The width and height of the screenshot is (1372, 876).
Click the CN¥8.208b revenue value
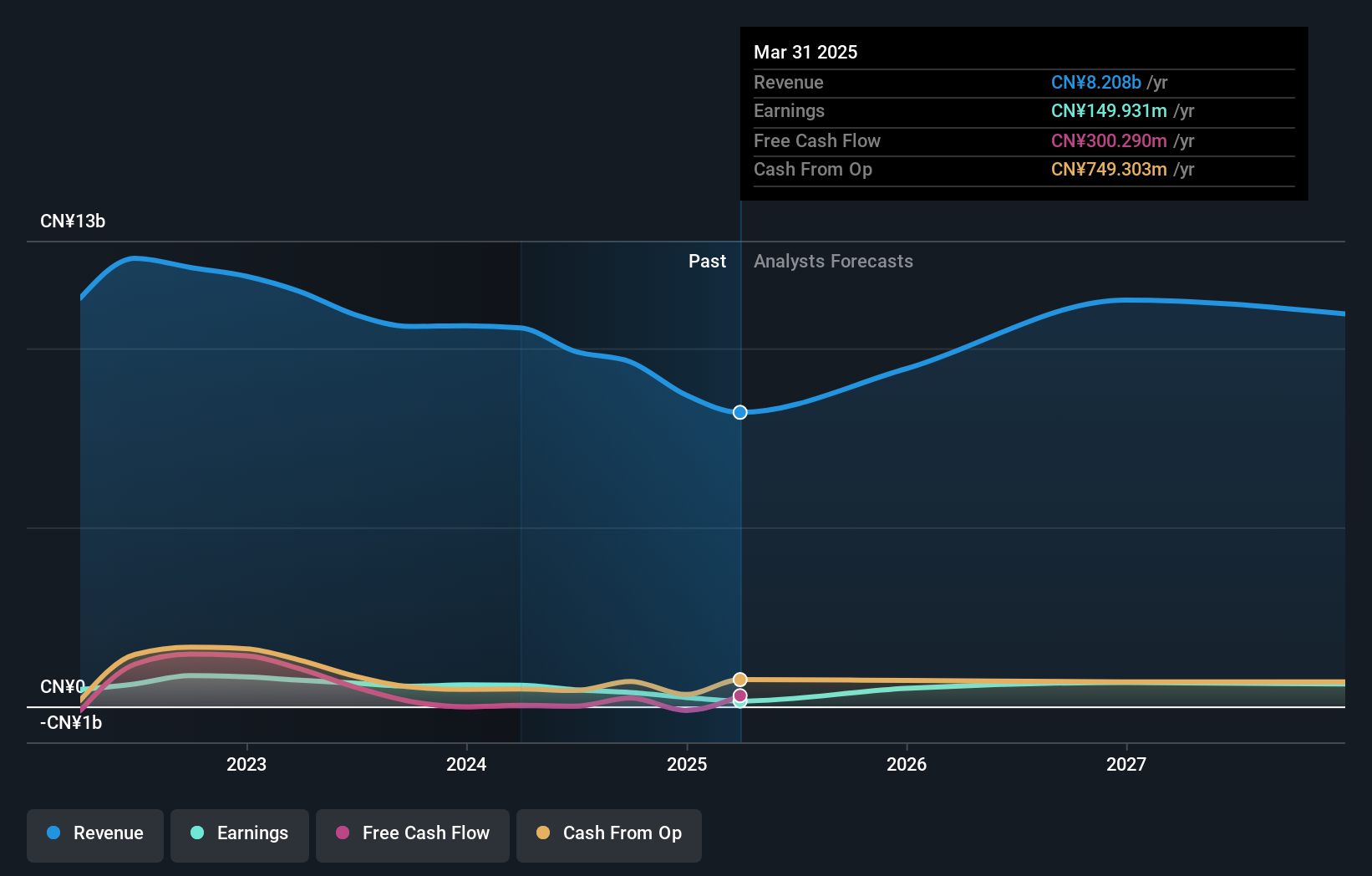click(1096, 82)
